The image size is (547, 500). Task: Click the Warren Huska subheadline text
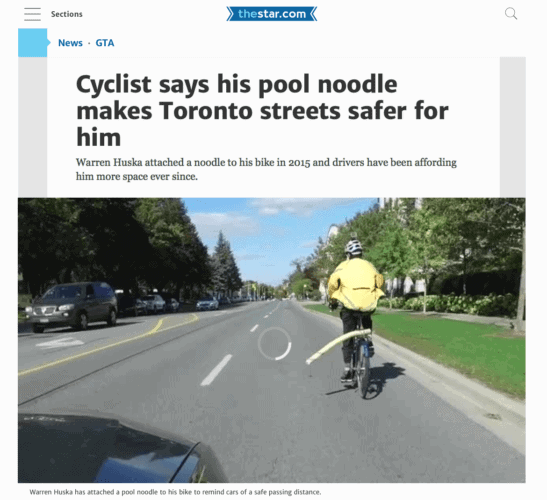pyautogui.click(x=266, y=169)
